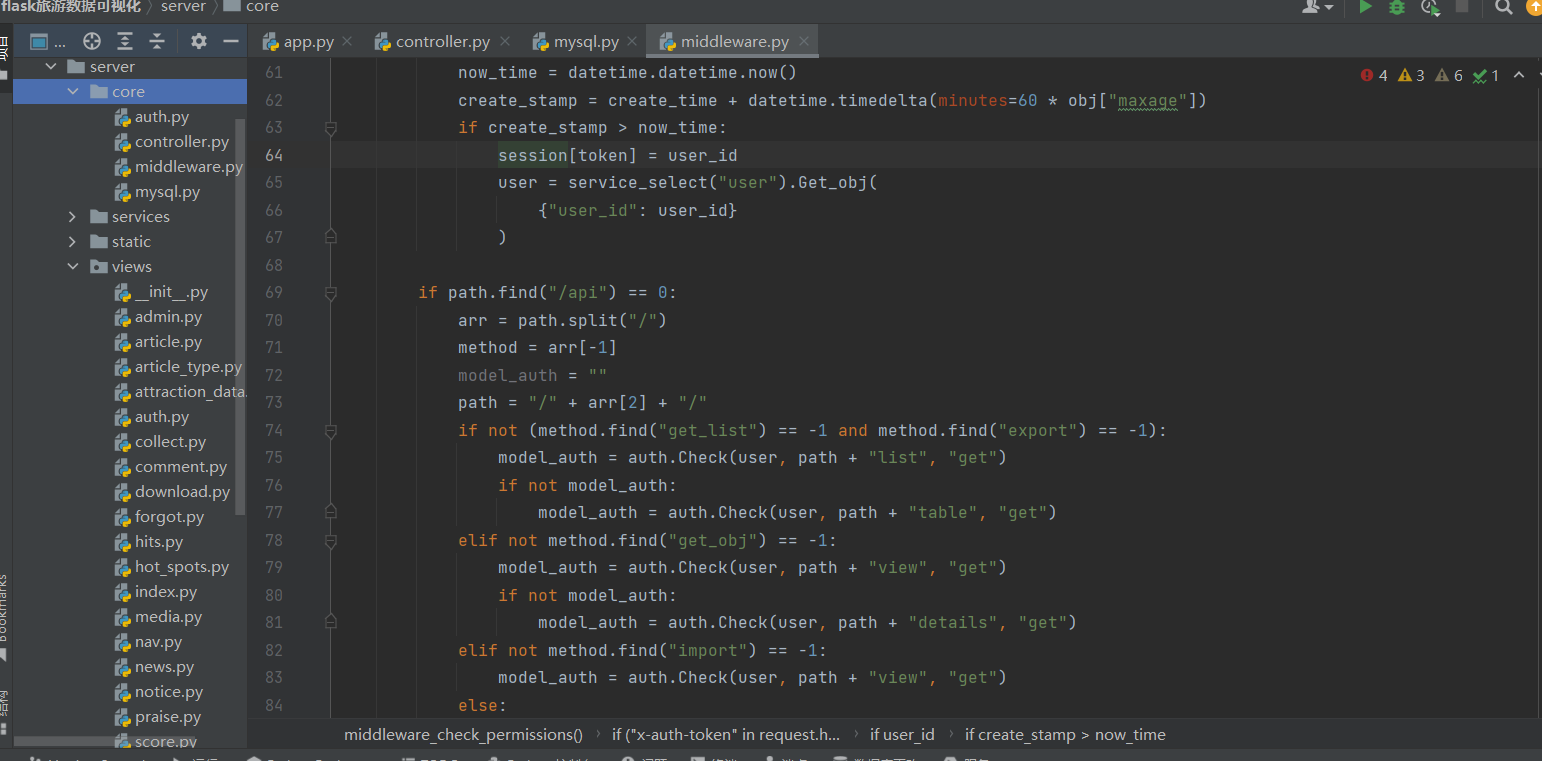Go to previous highlighted error arrow
This screenshot has width=1542, height=761.
click(x=1518, y=75)
